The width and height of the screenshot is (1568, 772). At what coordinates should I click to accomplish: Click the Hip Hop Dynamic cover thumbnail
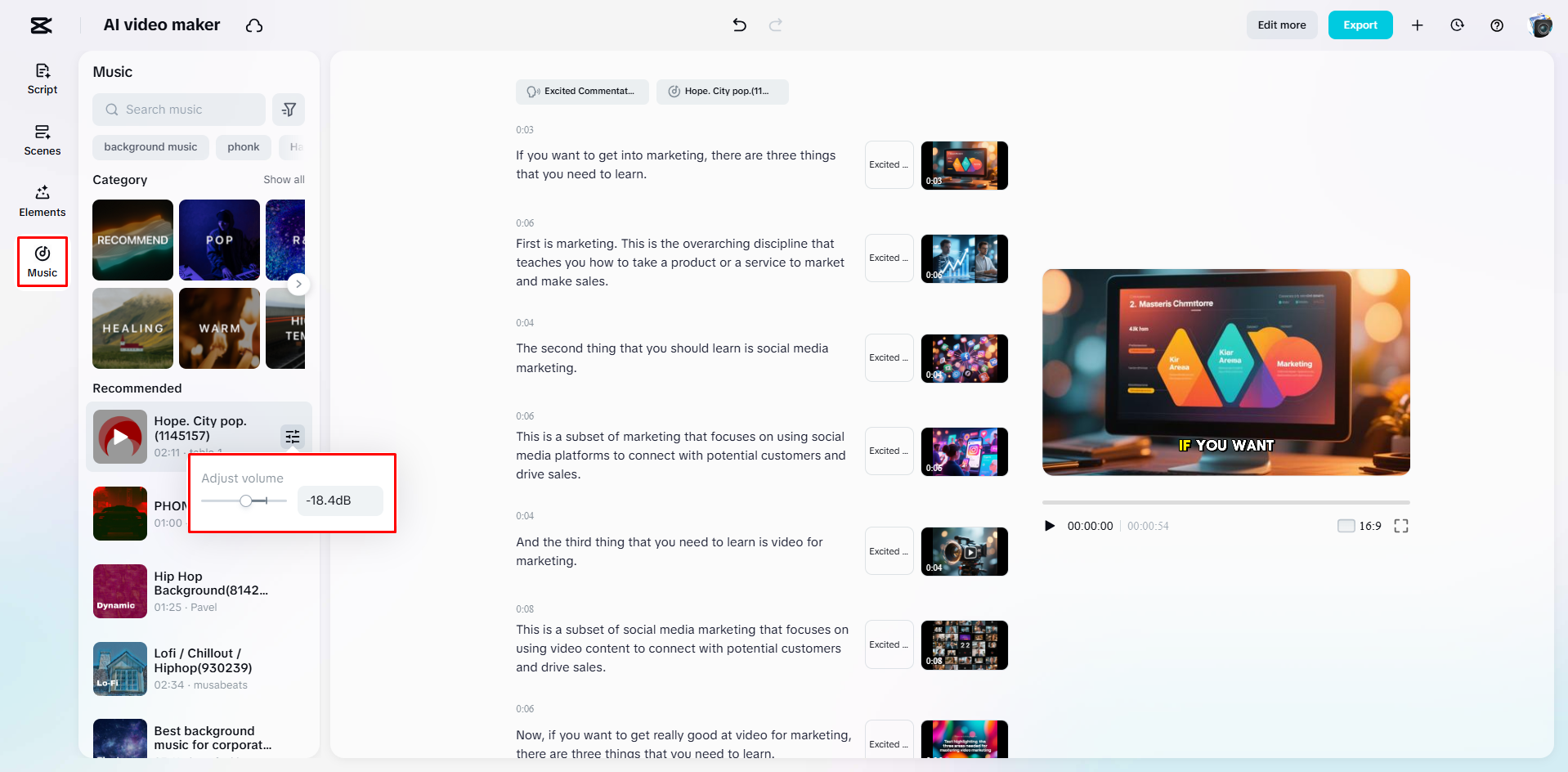(120, 591)
